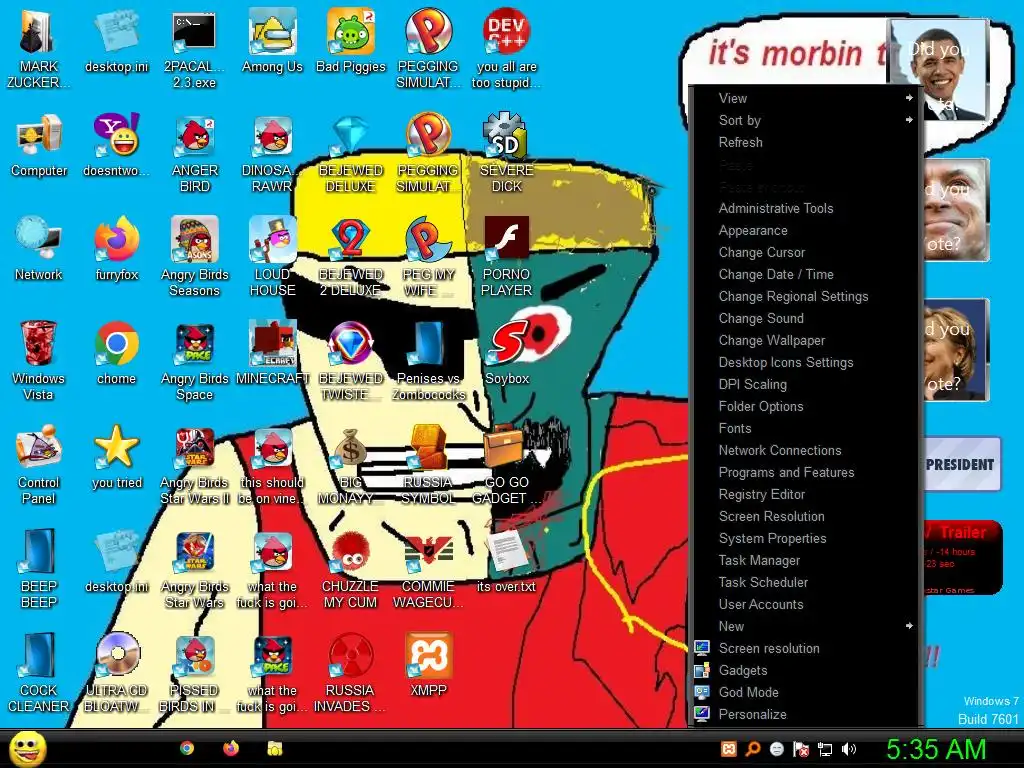Select Change Cursor menu entry

[807, 252]
